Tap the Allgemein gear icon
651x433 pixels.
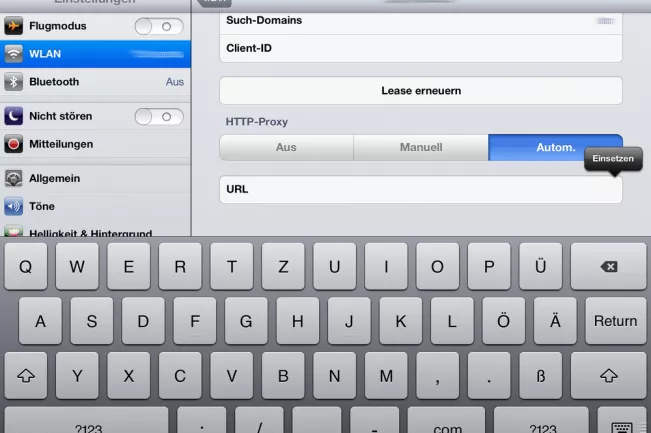14,179
